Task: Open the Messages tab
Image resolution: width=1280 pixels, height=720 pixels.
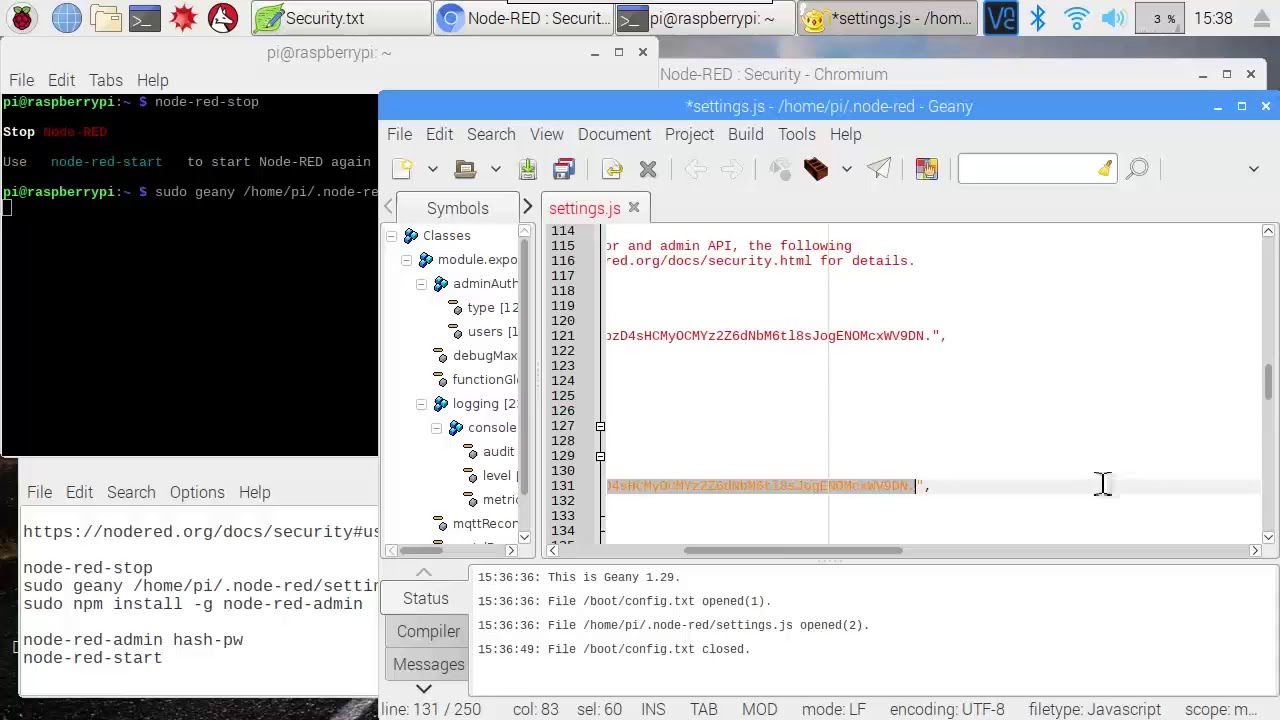Action: (428, 664)
